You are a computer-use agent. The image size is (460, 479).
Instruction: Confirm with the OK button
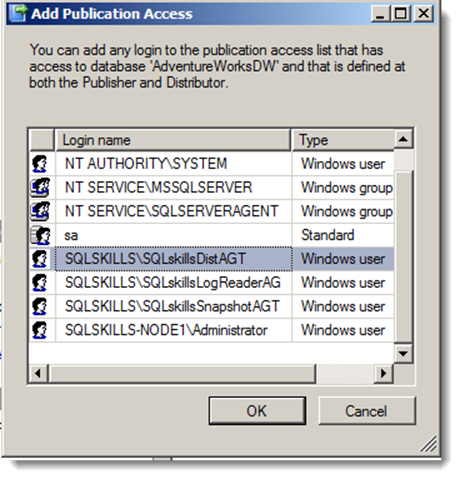pyautogui.click(x=257, y=411)
